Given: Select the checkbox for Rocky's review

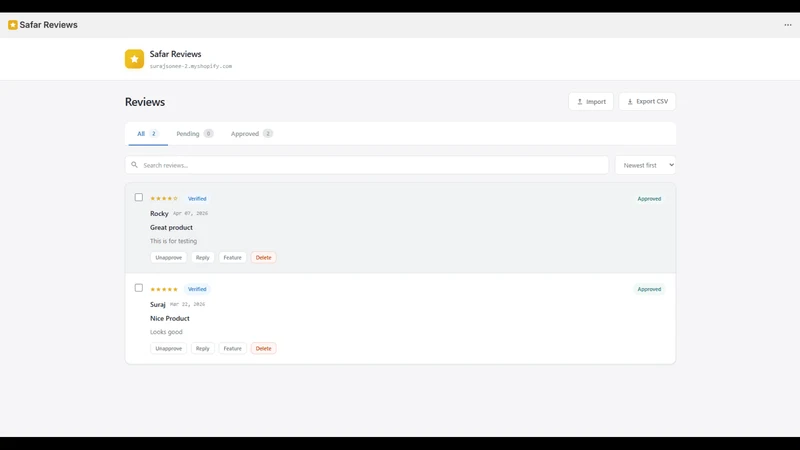Looking at the screenshot, I should tap(139, 197).
